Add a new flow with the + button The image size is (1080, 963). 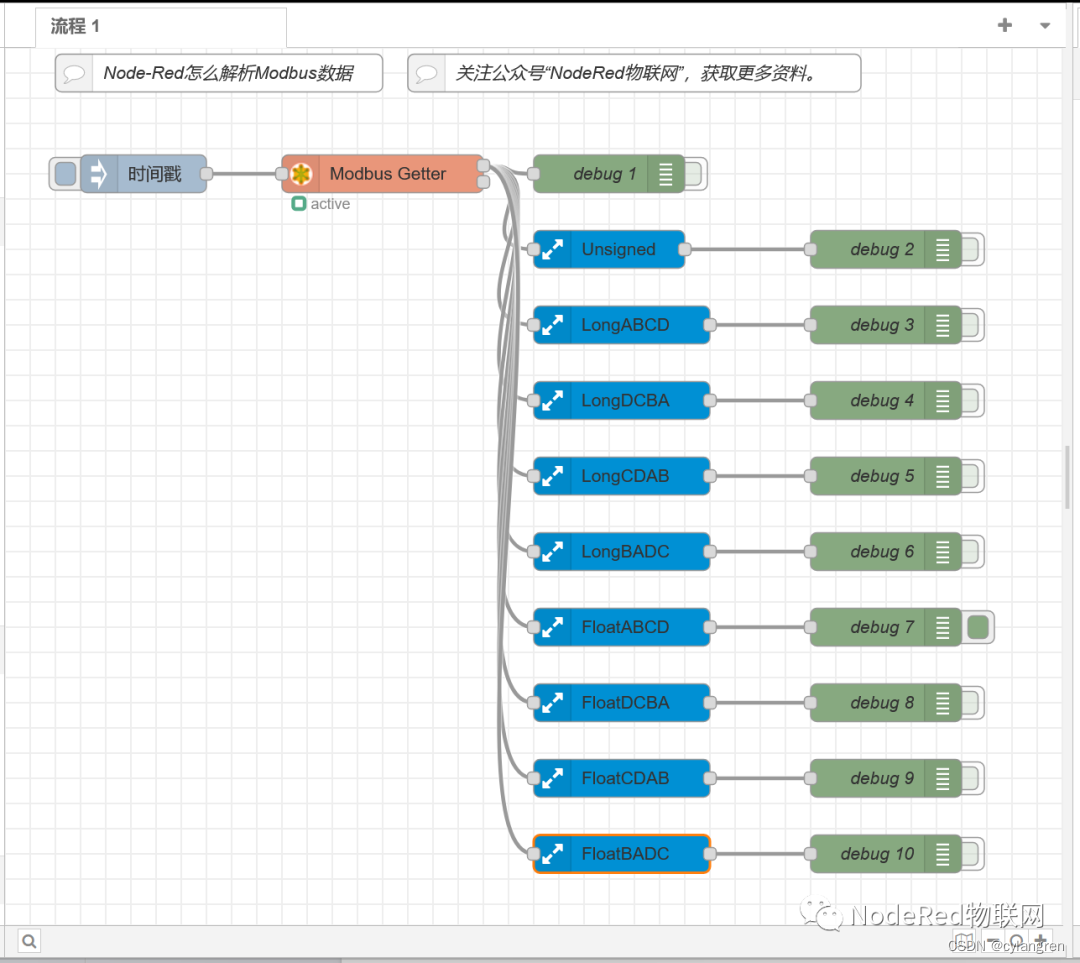point(1004,26)
